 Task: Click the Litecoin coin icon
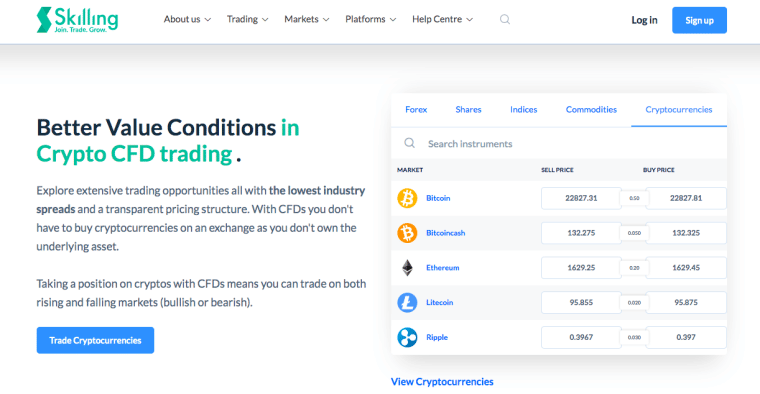(x=407, y=302)
